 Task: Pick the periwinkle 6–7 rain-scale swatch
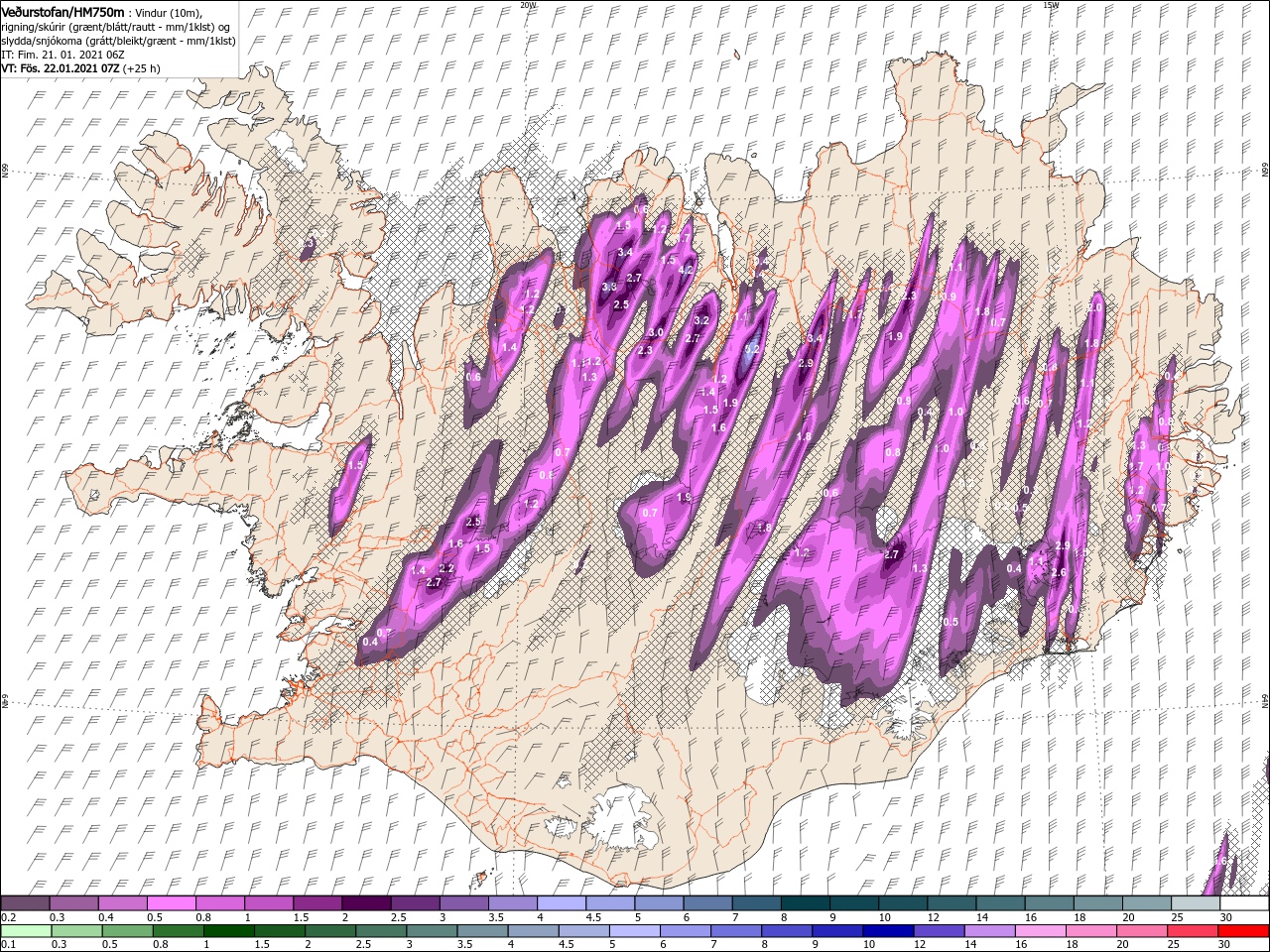(685, 931)
